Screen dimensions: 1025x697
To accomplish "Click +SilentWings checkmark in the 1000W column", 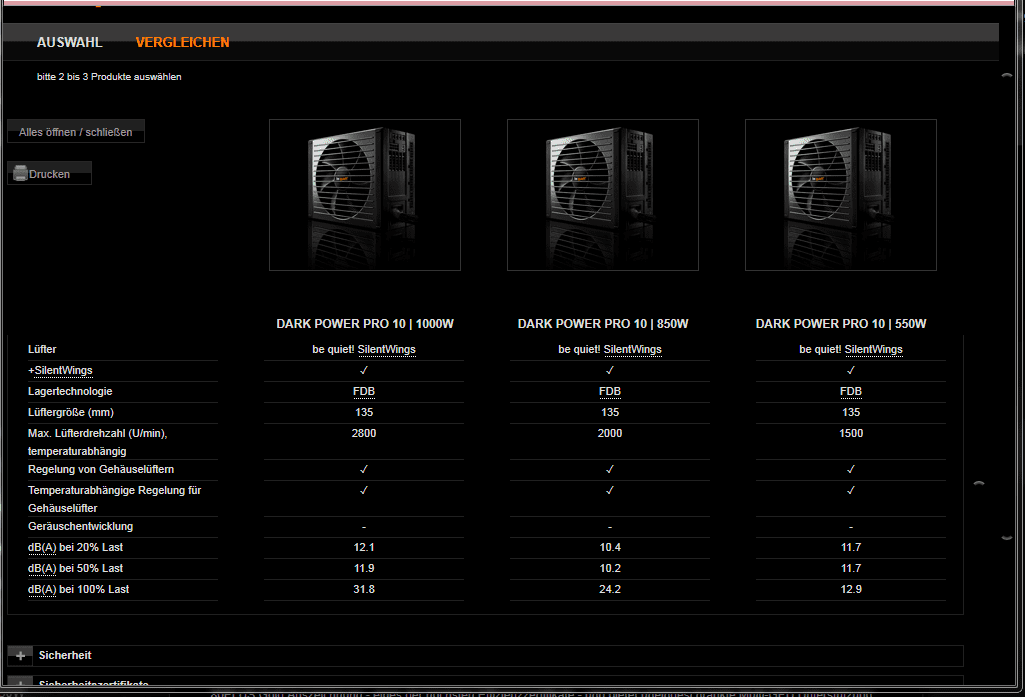I will click(364, 370).
